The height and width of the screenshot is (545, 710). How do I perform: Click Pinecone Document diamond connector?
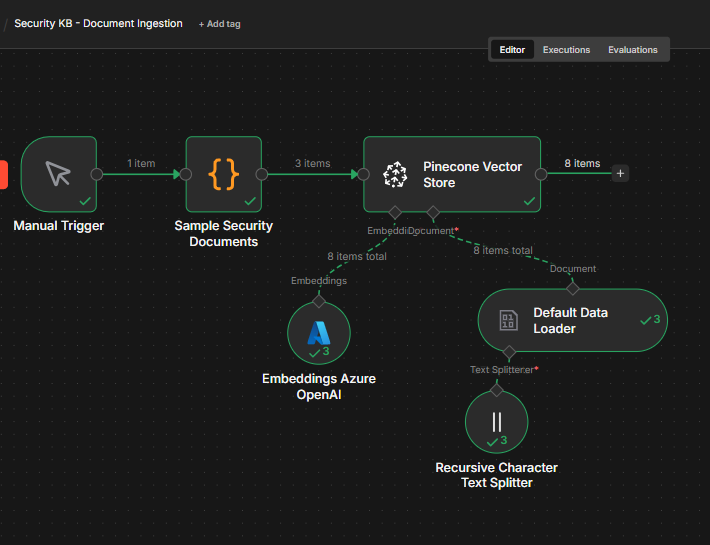click(x=433, y=212)
